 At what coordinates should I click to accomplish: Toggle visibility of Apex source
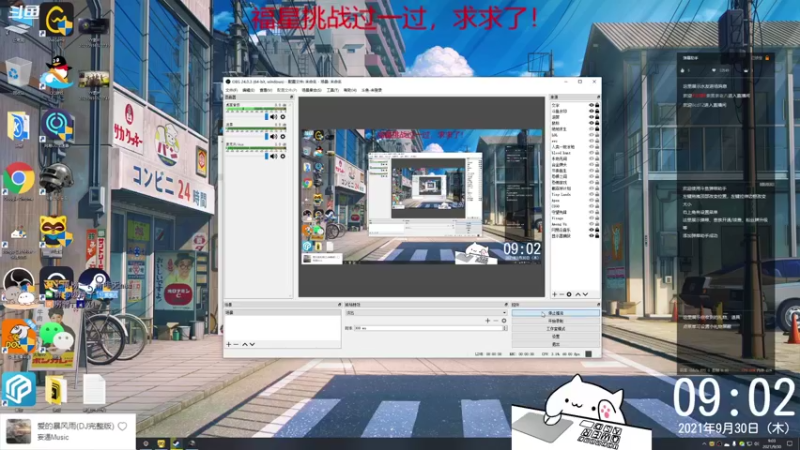click(x=591, y=201)
